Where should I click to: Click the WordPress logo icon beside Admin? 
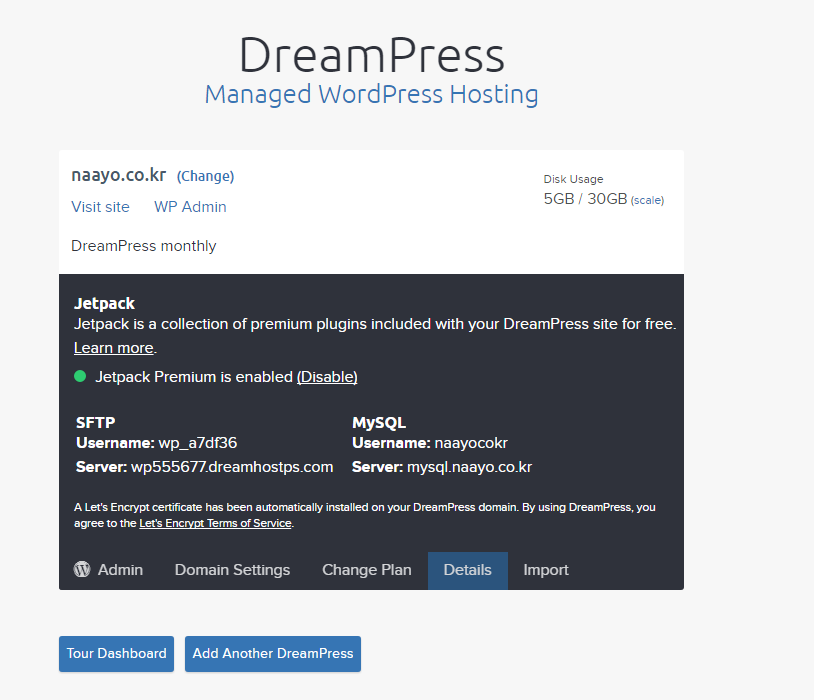point(82,569)
